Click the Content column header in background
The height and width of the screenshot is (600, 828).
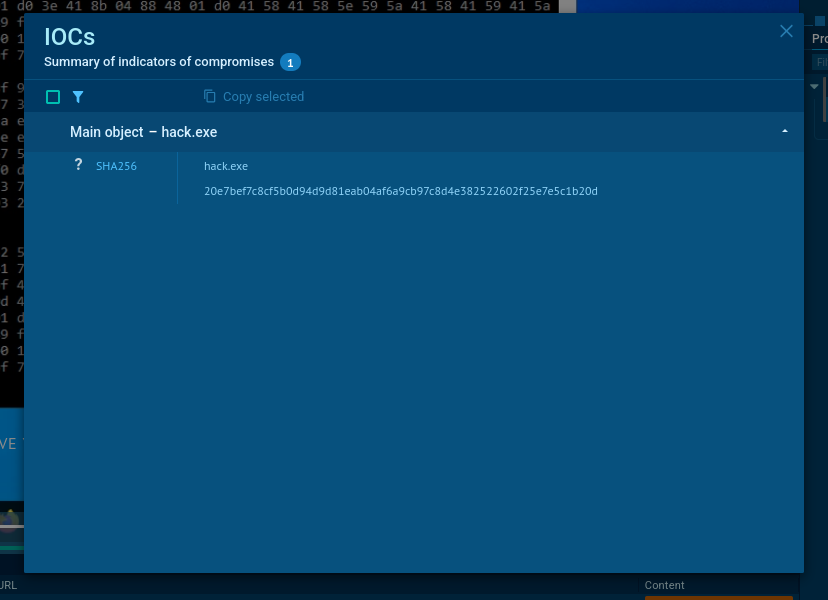tap(664, 585)
